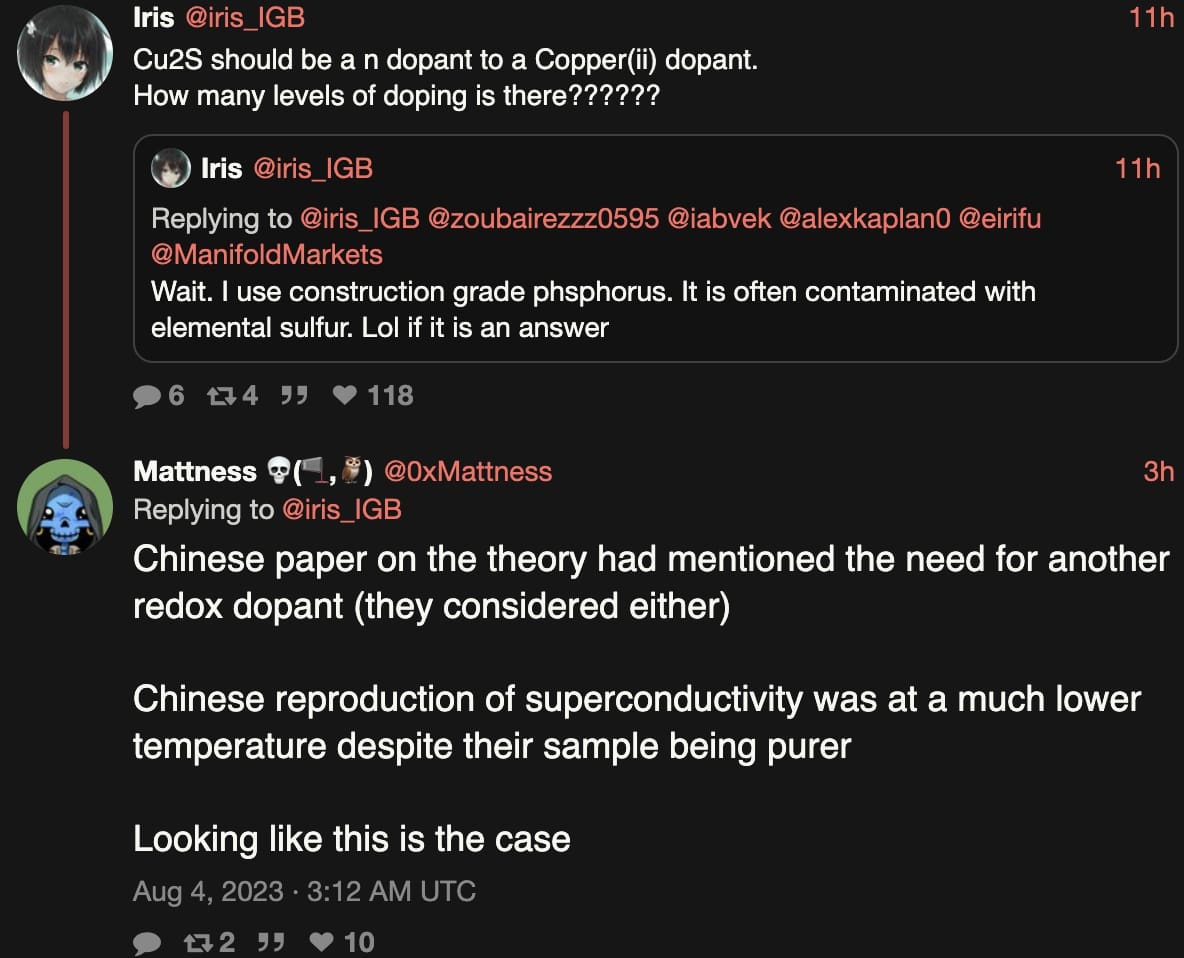This screenshot has height=958, width=1184.
Task: Click the retweet icon showing 4 retweets
Action: click(218, 396)
